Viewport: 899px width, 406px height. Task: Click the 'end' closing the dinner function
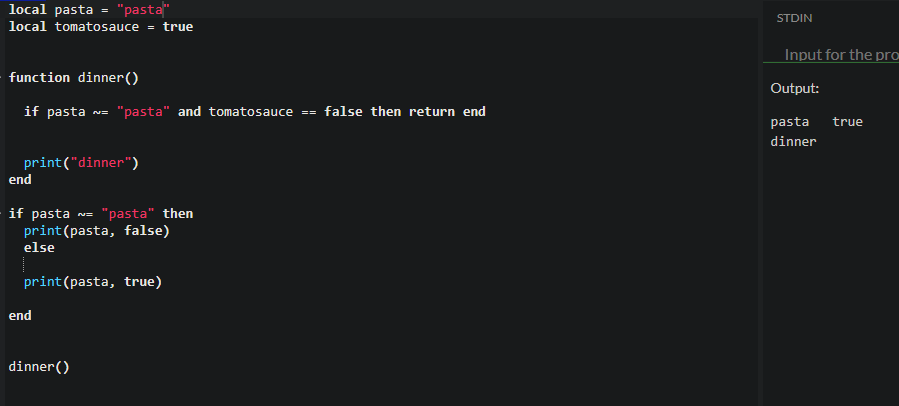coord(20,179)
